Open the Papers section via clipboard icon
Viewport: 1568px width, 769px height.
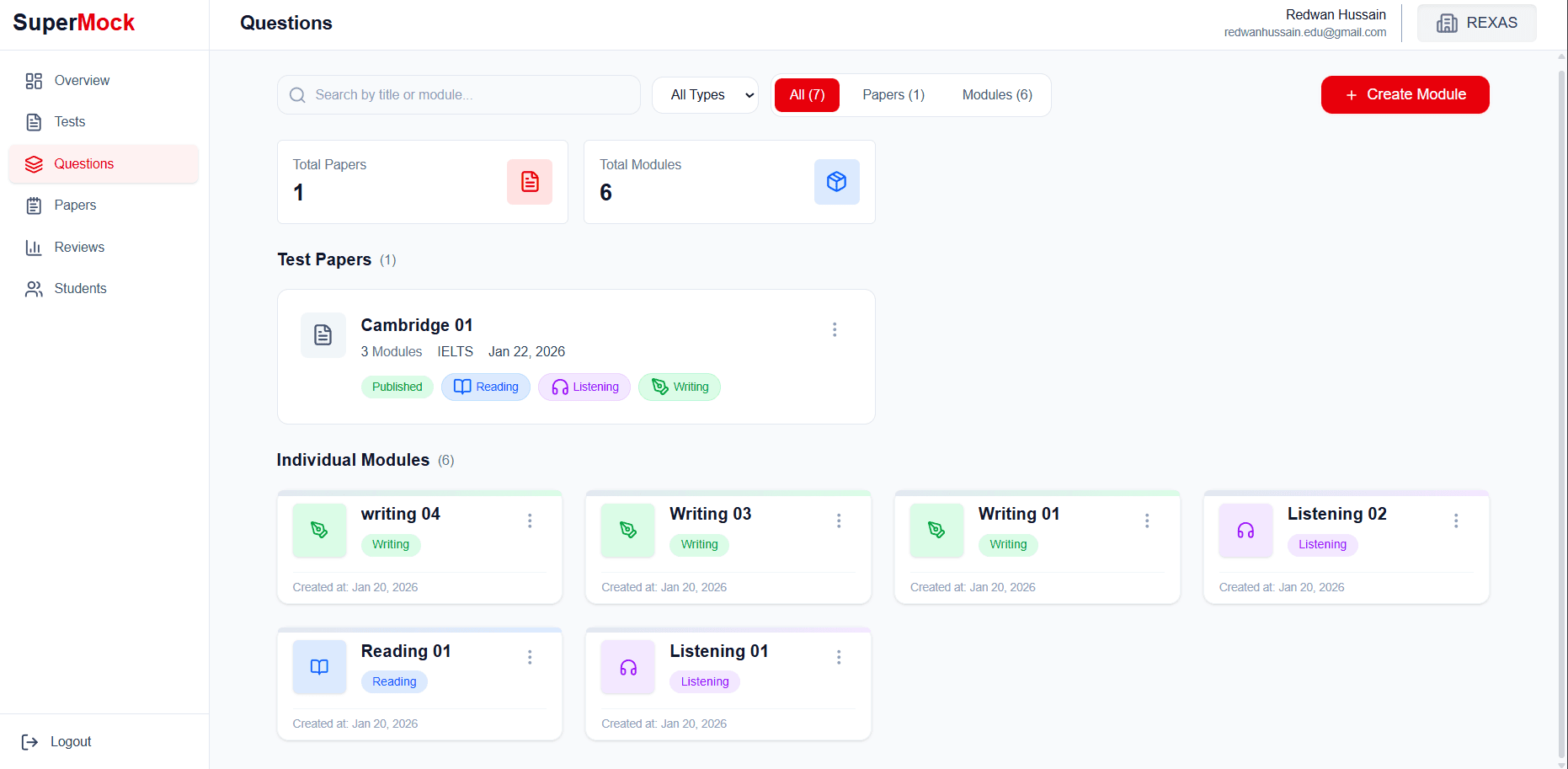pyautogui.click(x=34, y=205)
